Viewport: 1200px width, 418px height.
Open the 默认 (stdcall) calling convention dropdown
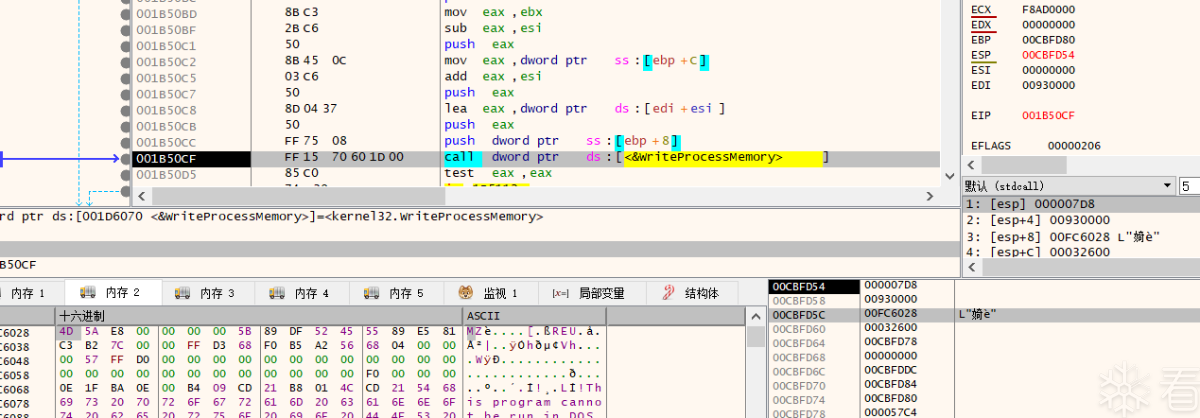click(x=1069, y=186)
